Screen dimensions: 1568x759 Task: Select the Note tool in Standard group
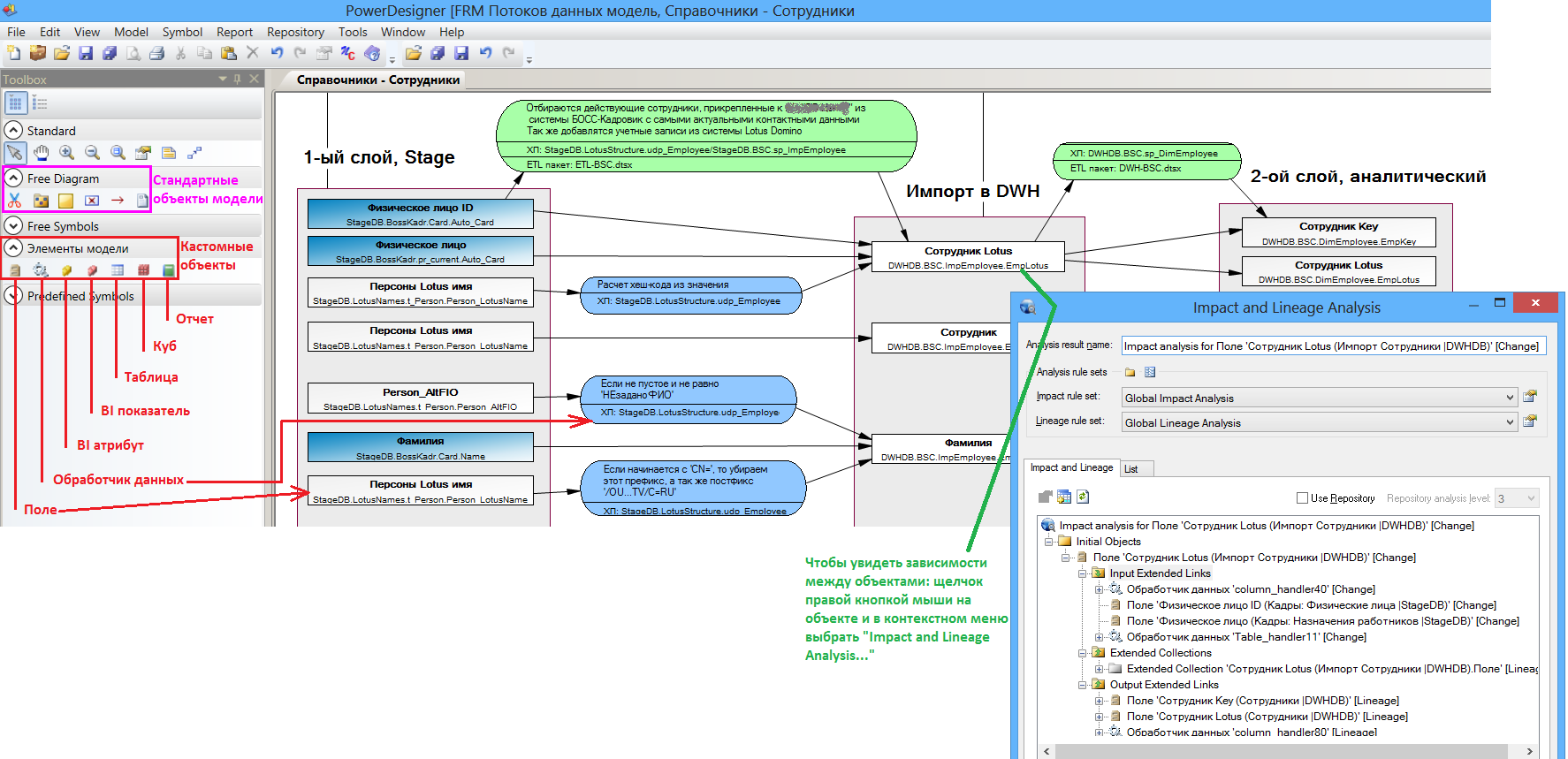(169, 153)
